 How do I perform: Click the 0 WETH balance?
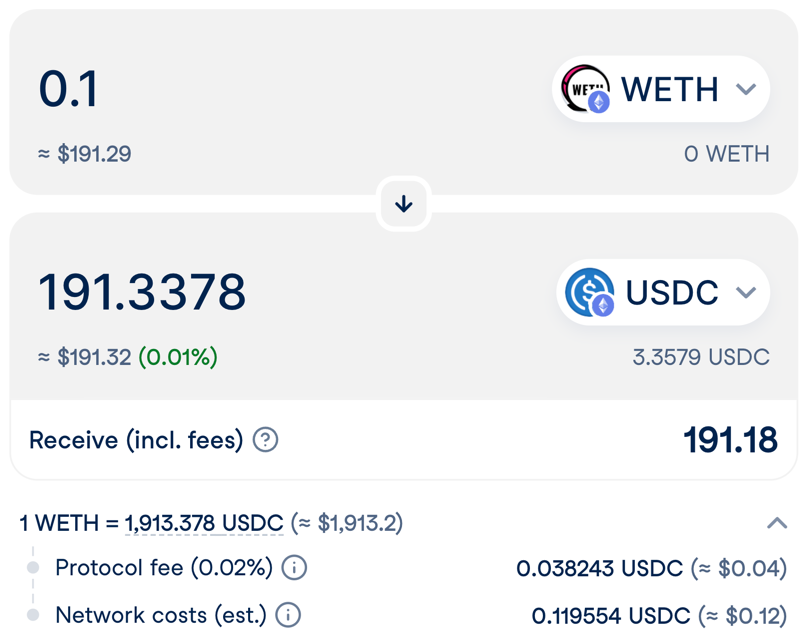click(x=726, y=154)
